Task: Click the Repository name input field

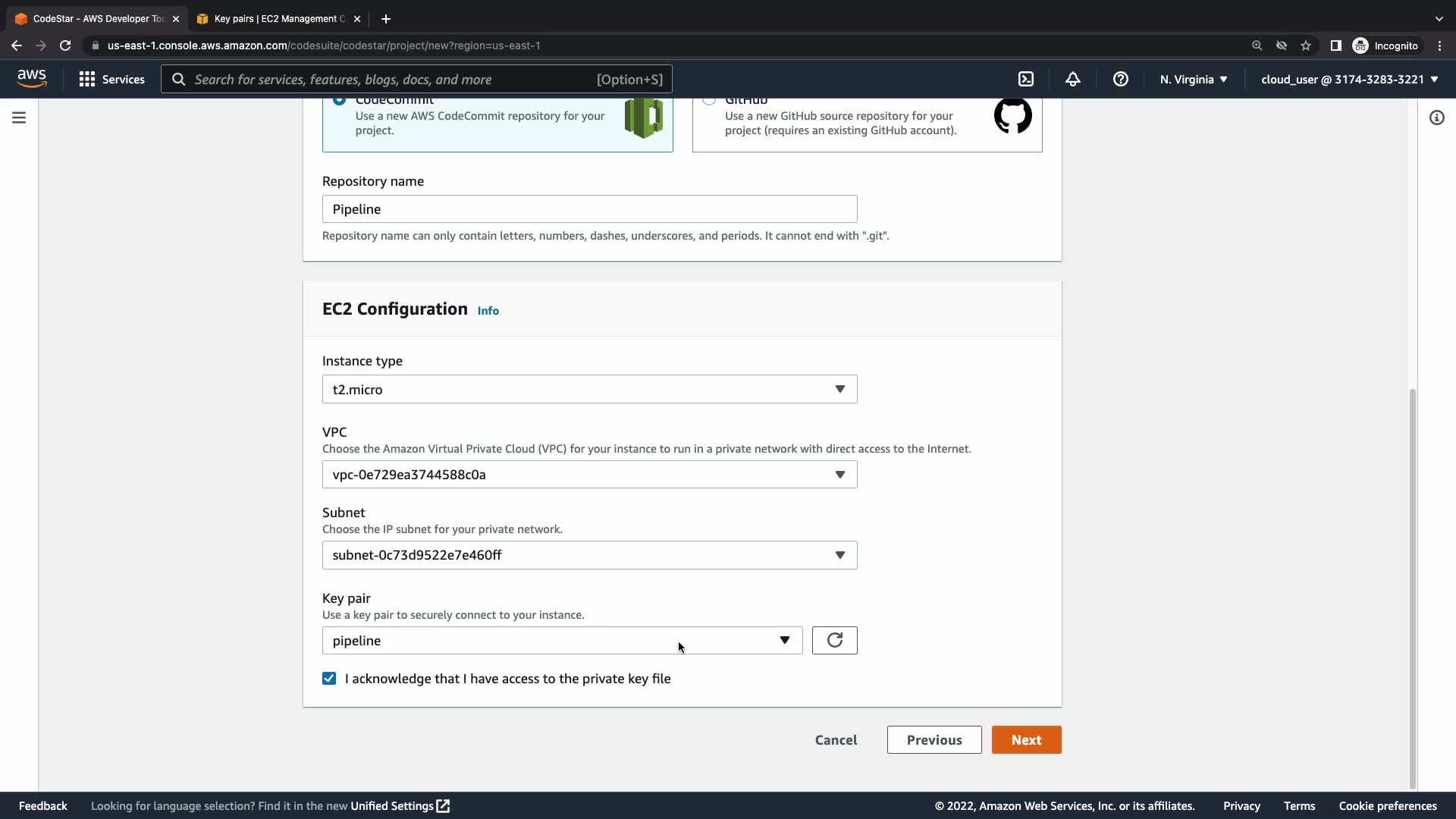Action: 589,209
